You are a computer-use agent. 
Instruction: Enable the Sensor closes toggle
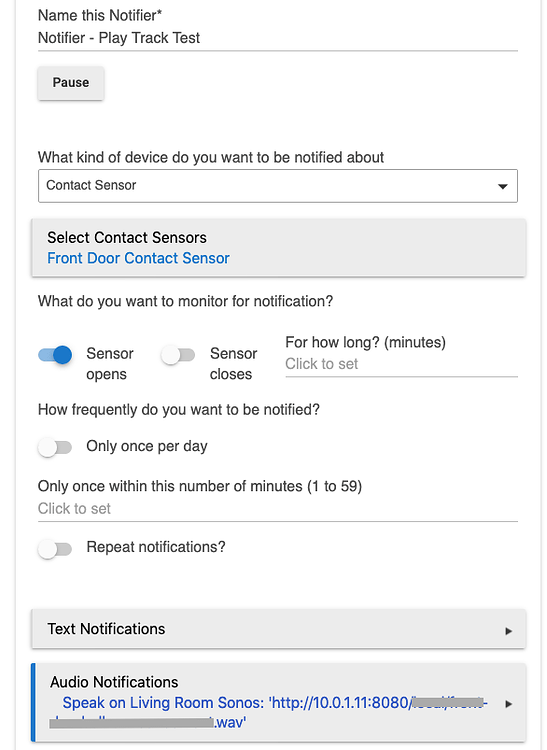178,355
